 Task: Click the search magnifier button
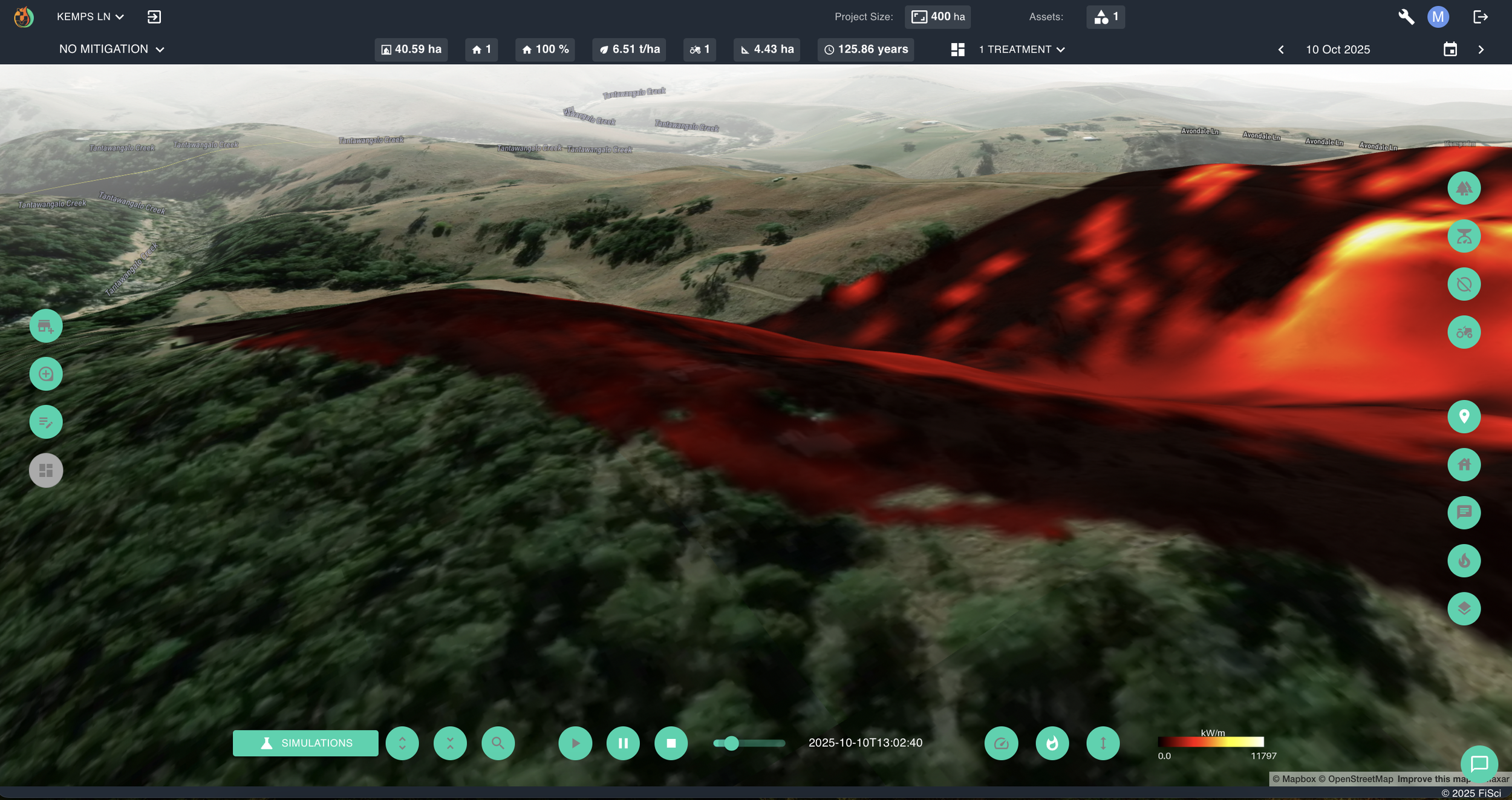[498, 743]
